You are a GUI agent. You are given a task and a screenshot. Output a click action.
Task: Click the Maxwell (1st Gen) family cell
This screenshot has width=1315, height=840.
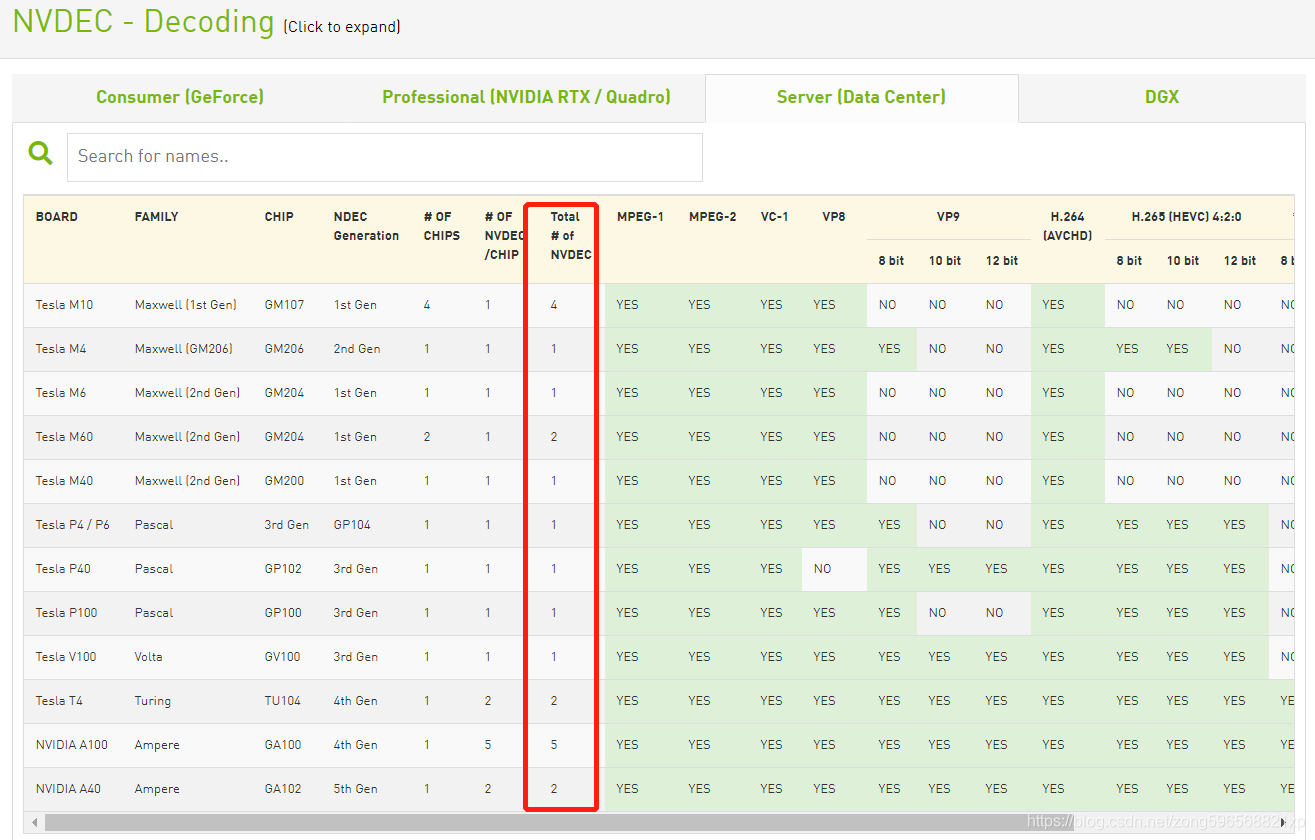[x=186, y=305]
